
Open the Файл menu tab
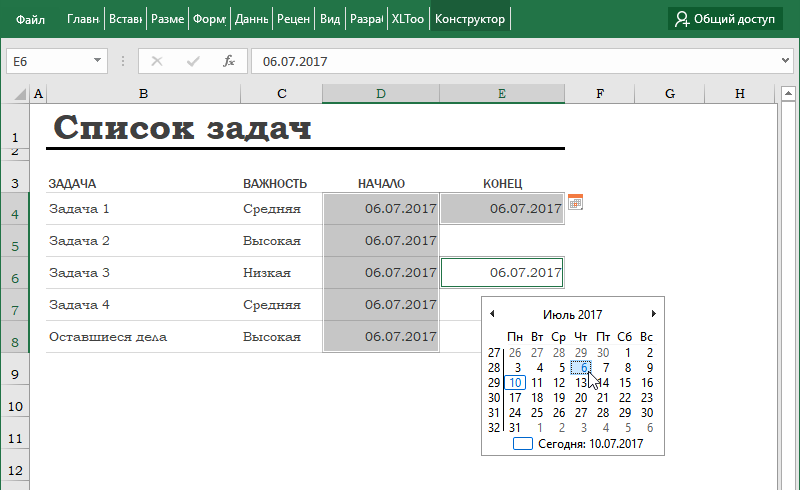point(30,19)
